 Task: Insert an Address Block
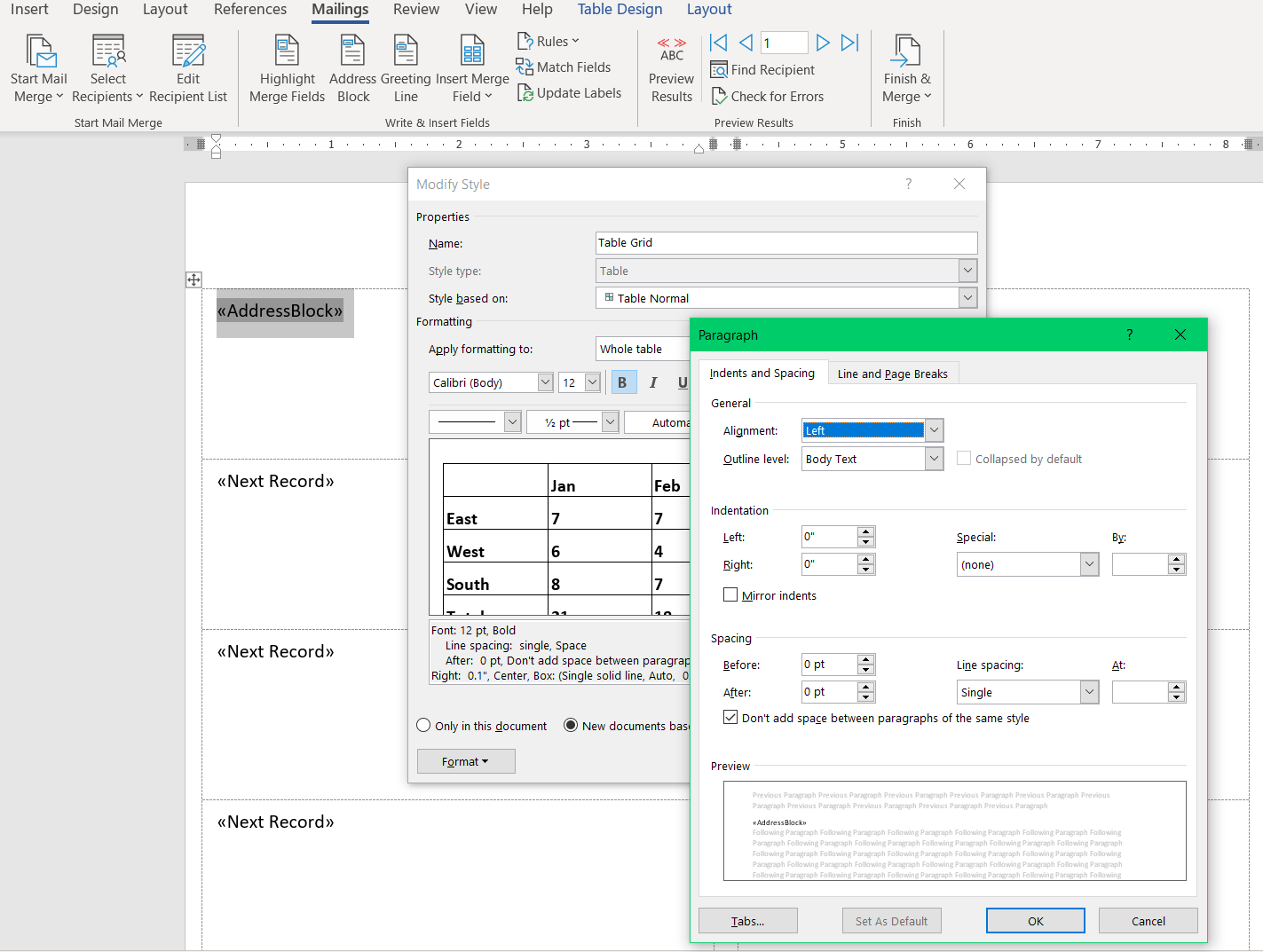353,69
